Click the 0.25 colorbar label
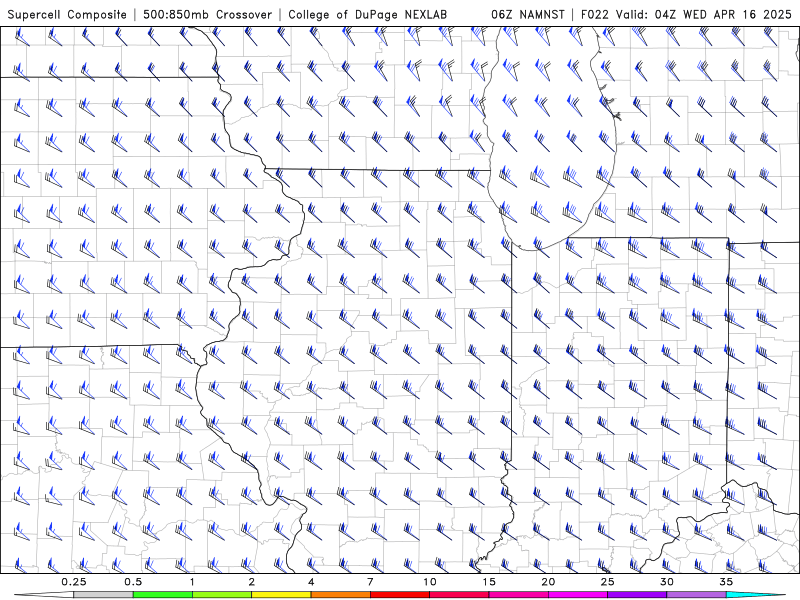This screenshot has height=600, width=800. pyautogui.click(x=74, y=582)
